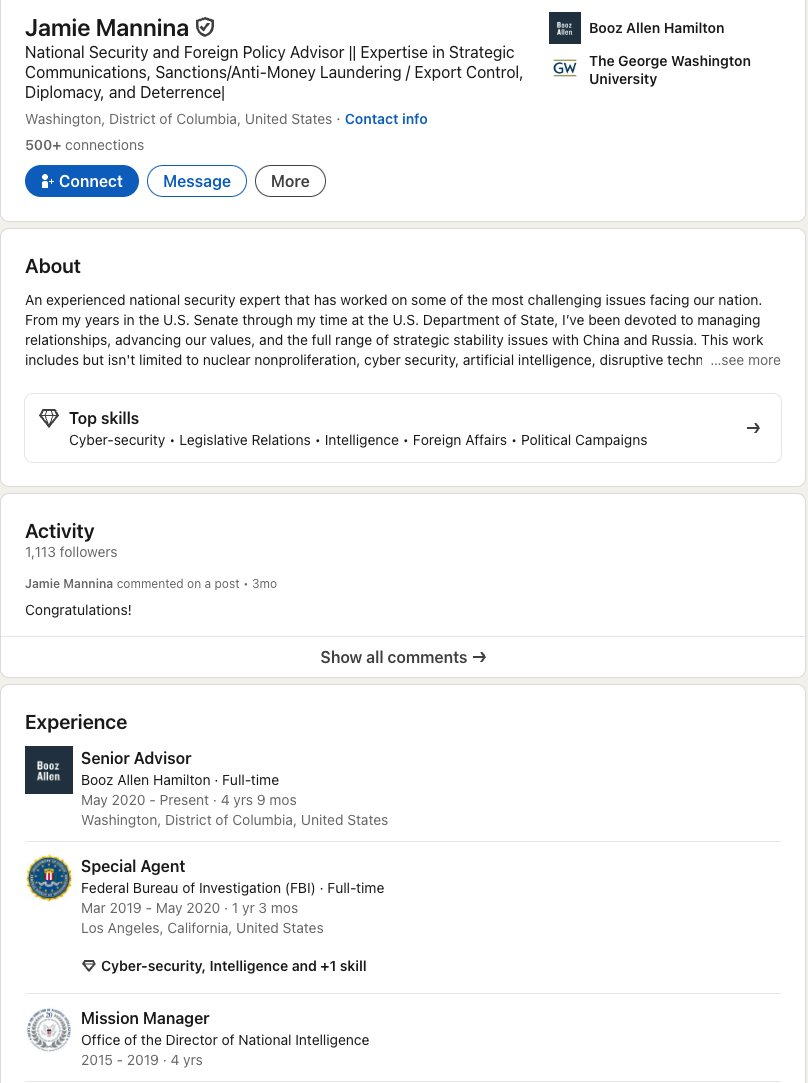Click the Director of National Intelligence seal
This screenshot has width=808, height=1083.
click(49, 1030)
